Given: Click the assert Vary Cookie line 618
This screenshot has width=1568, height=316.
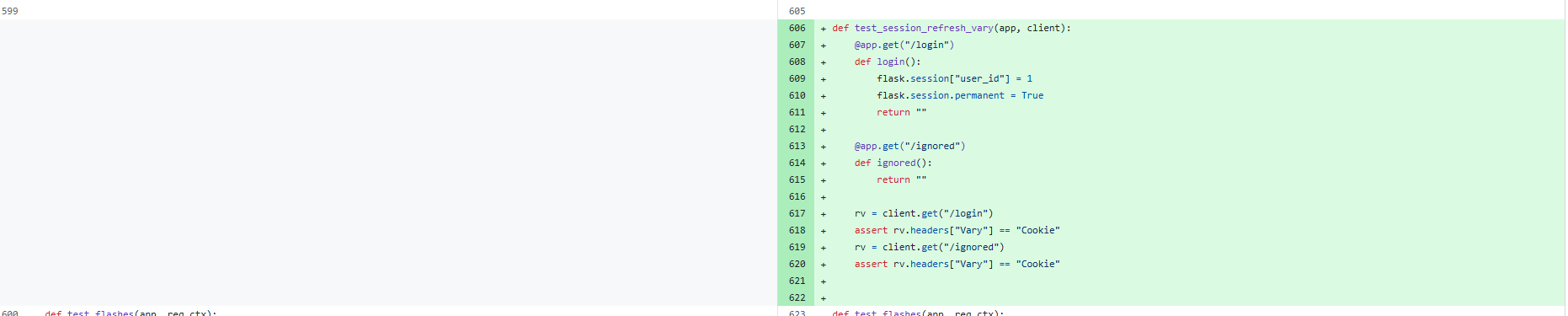Looking at the screenshot, I should click(957, 230).
